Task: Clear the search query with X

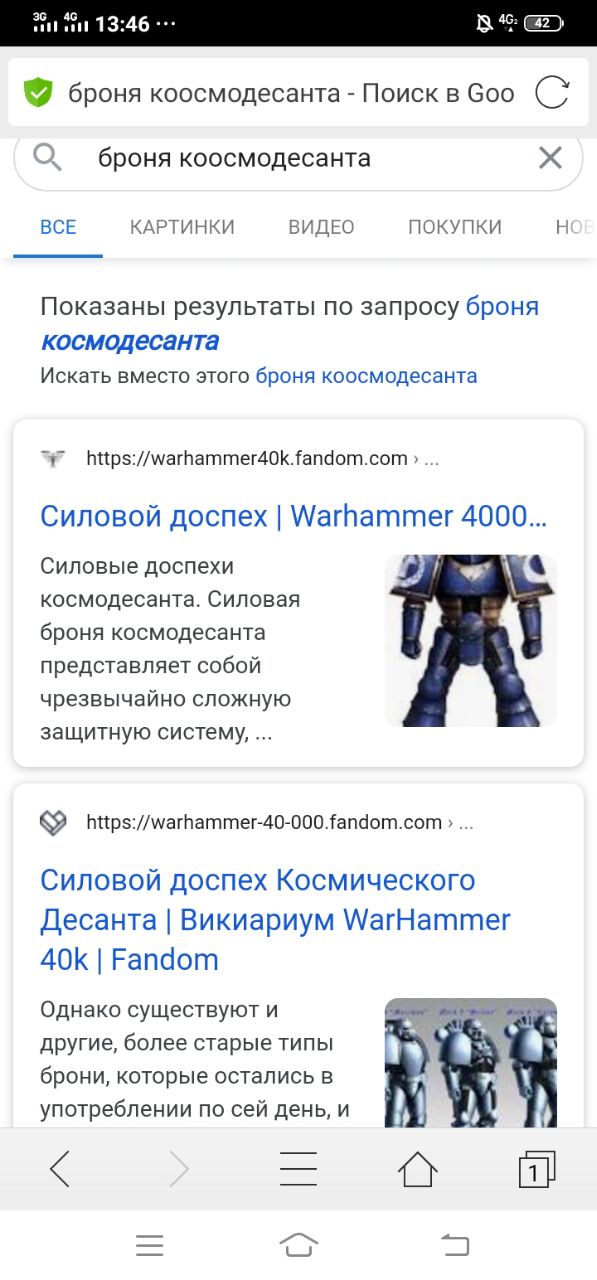Action: click(x=550, y=157)
